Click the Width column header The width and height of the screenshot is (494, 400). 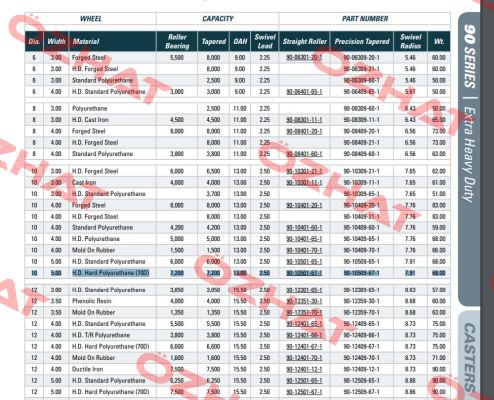[56, 41]
